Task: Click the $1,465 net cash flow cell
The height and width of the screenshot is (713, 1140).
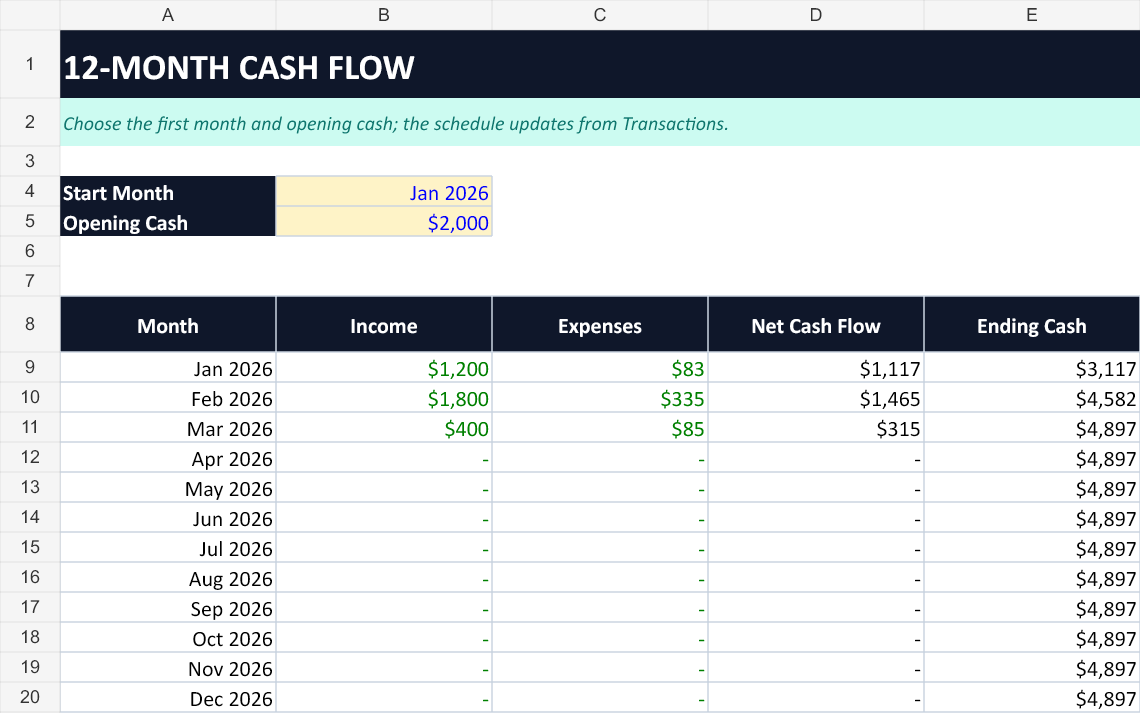Action: pyautogui.click(x=816, y=398)
